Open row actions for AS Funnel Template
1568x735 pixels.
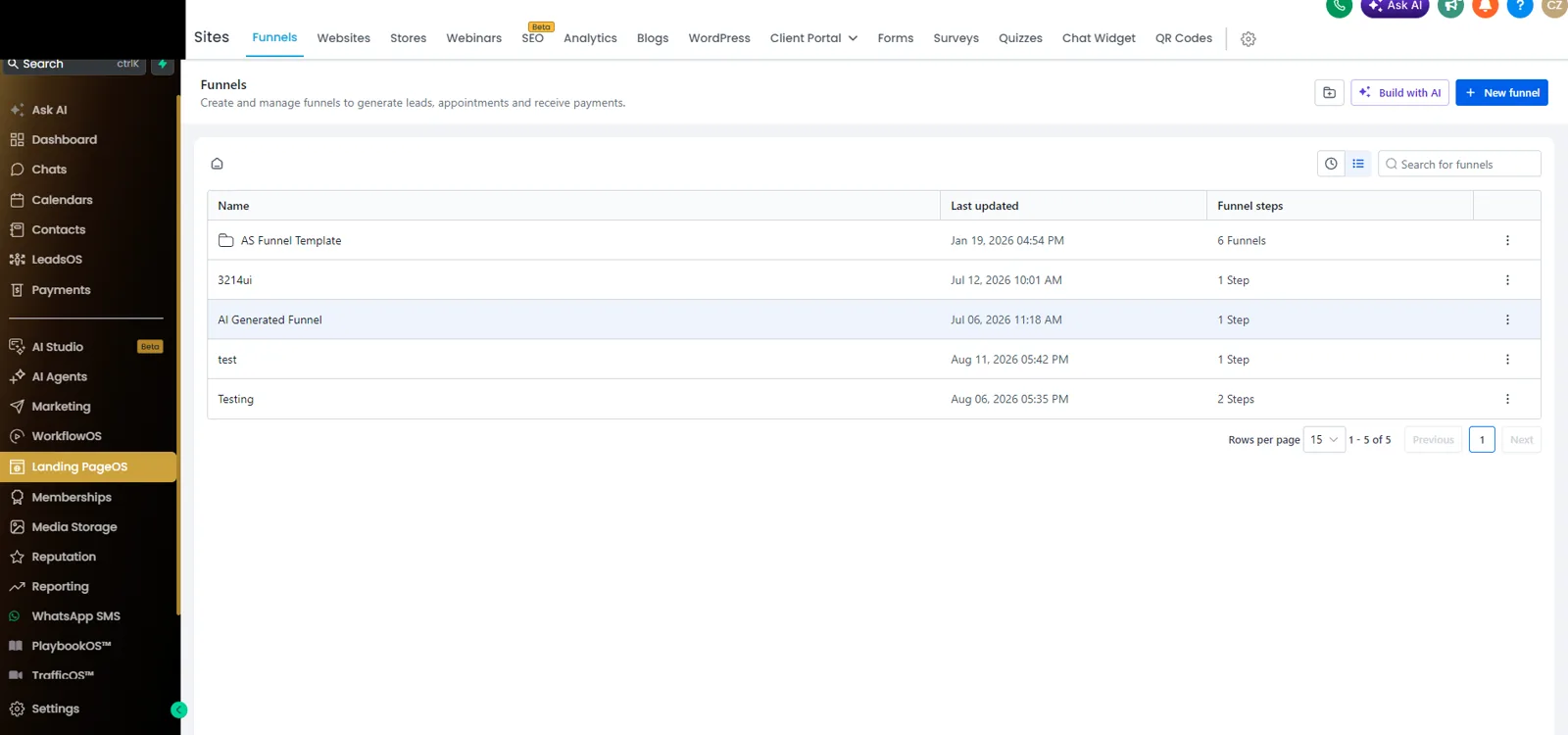1507,240
